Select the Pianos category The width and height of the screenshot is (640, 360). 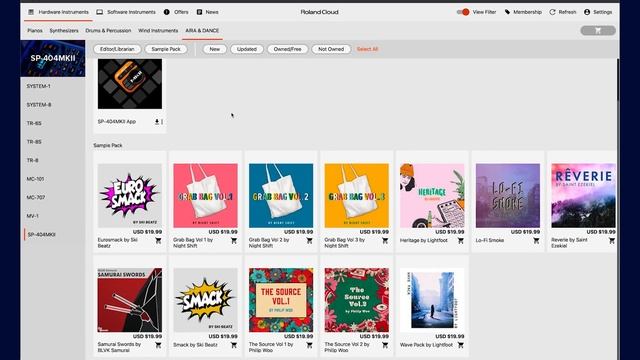pos(35,31)
